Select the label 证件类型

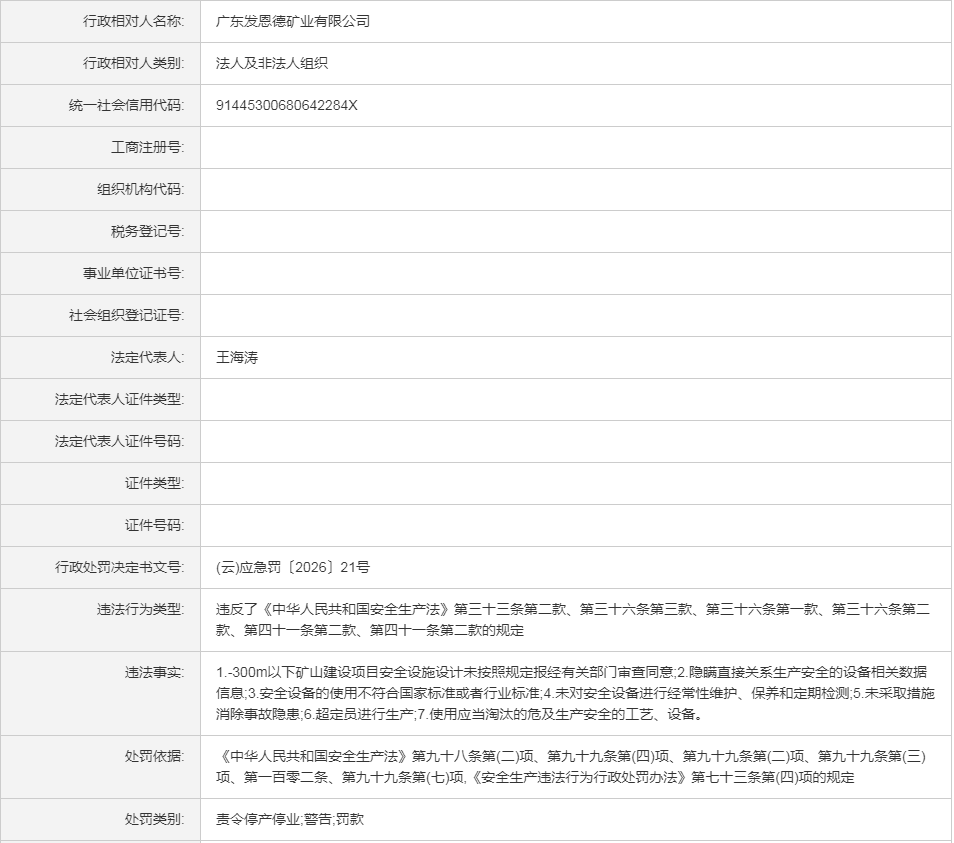[x=155, y=483]
